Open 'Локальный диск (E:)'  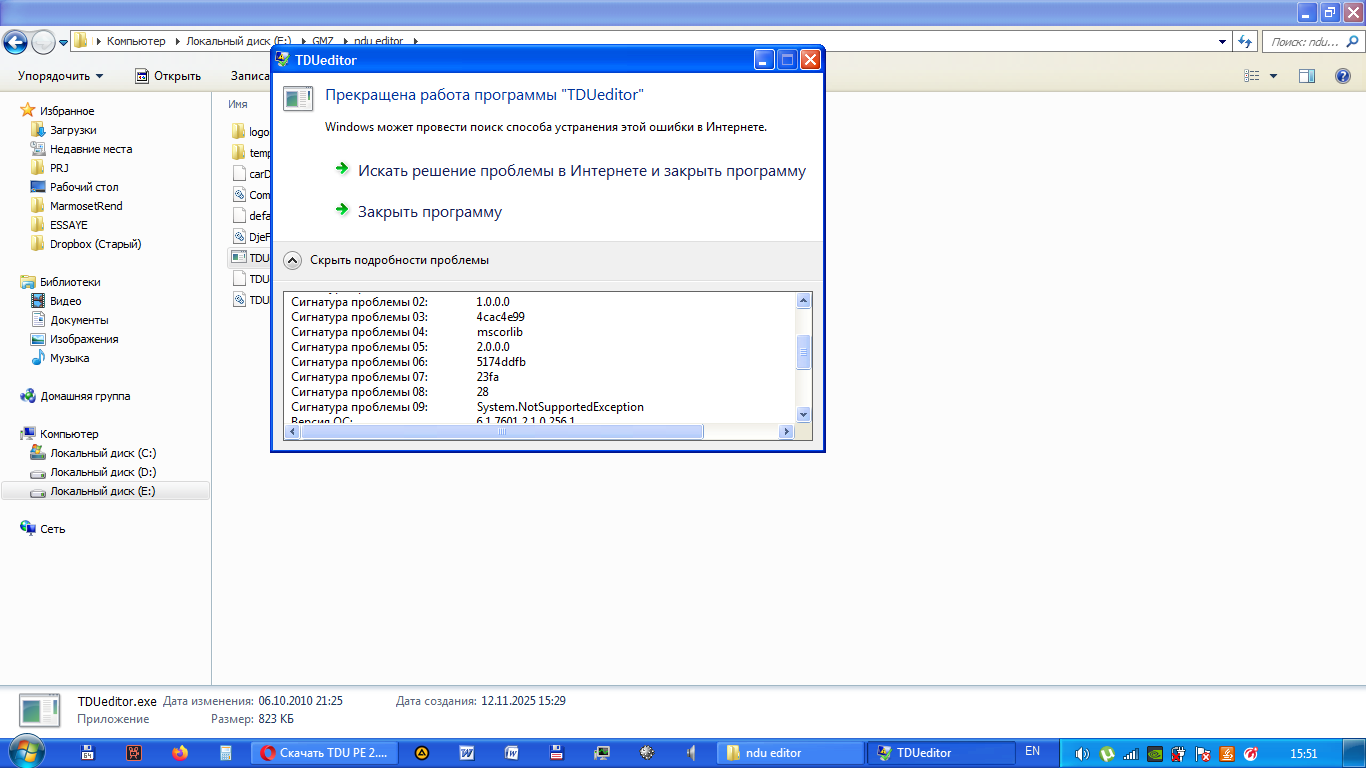point(105,491)
